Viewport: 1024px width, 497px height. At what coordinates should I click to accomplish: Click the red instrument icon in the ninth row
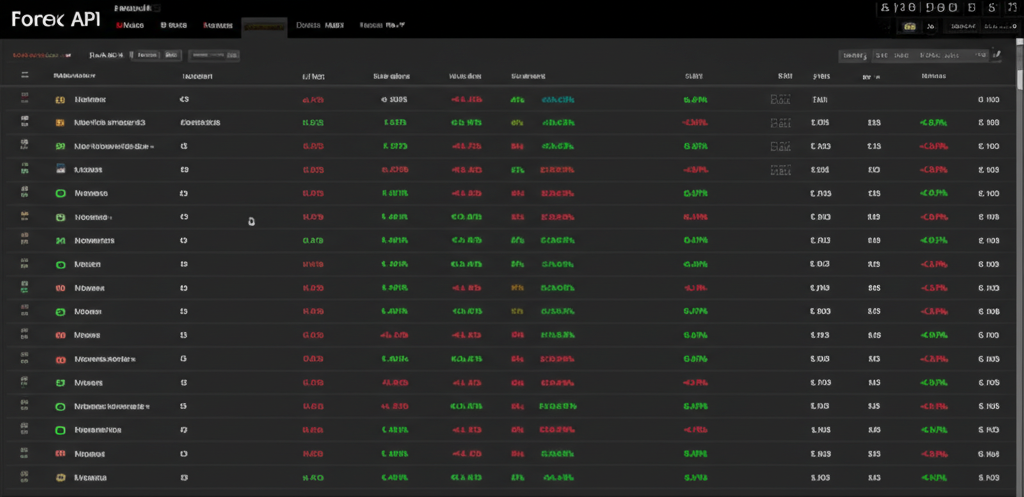tap(60, 288)
